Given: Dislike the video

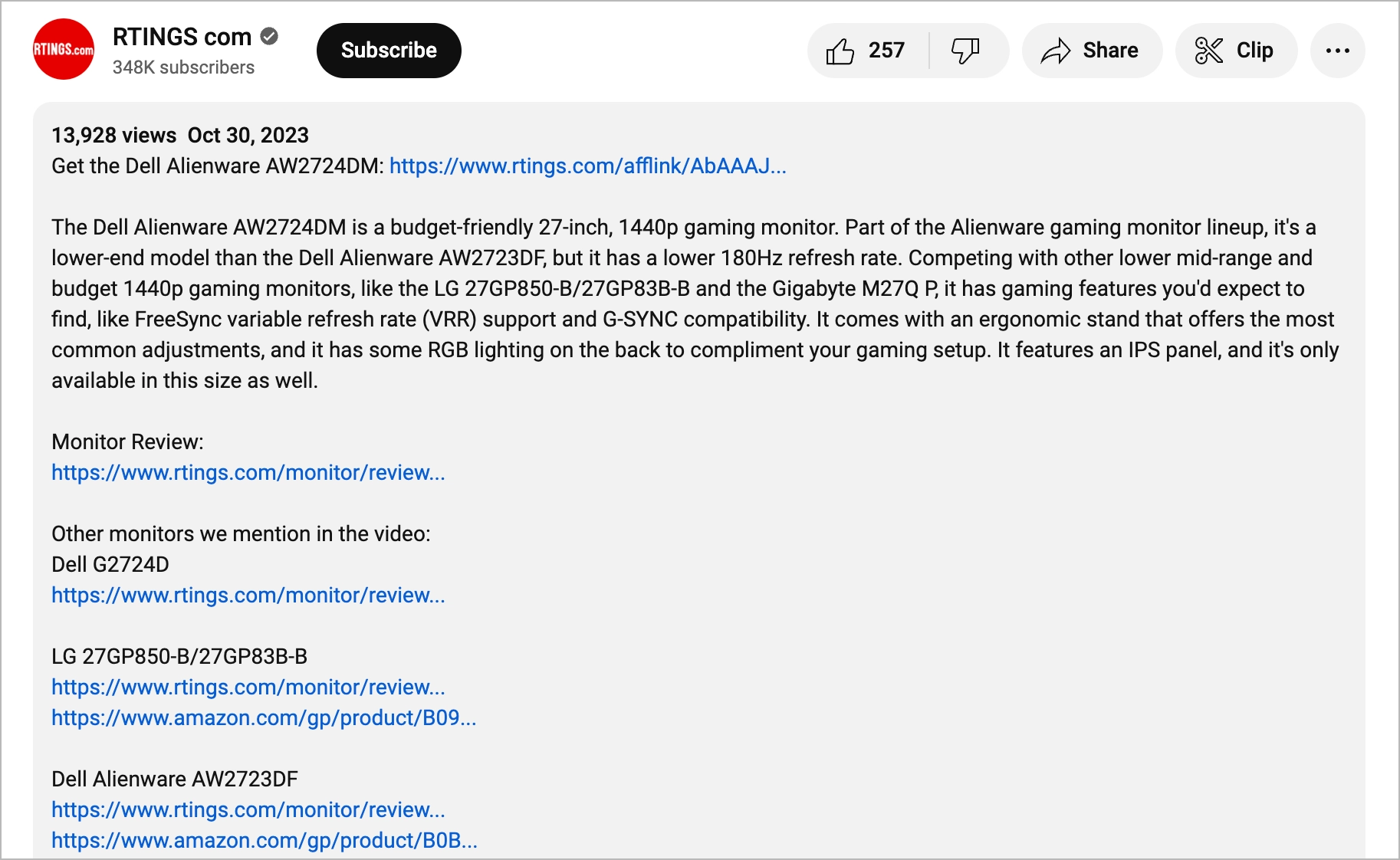Looking at the screenshot, I should (965, 50).
